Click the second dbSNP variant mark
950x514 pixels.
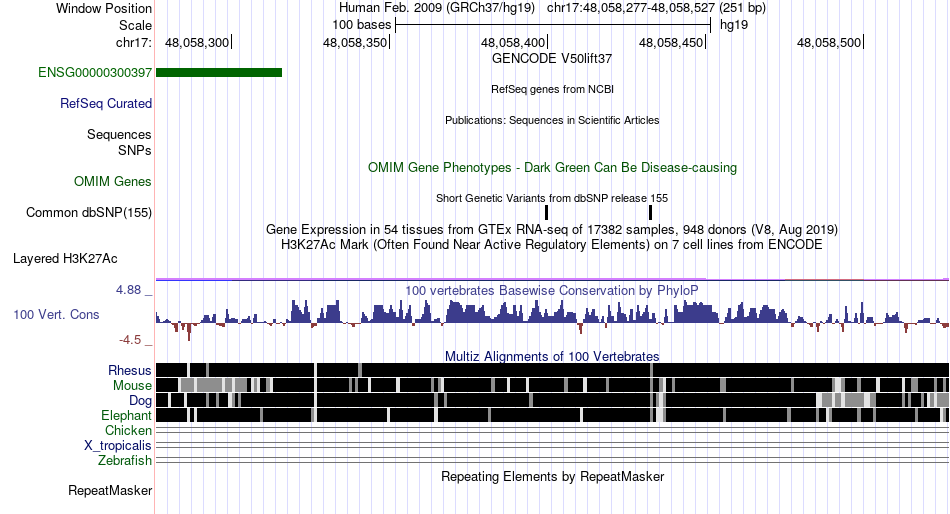point(650,213)
